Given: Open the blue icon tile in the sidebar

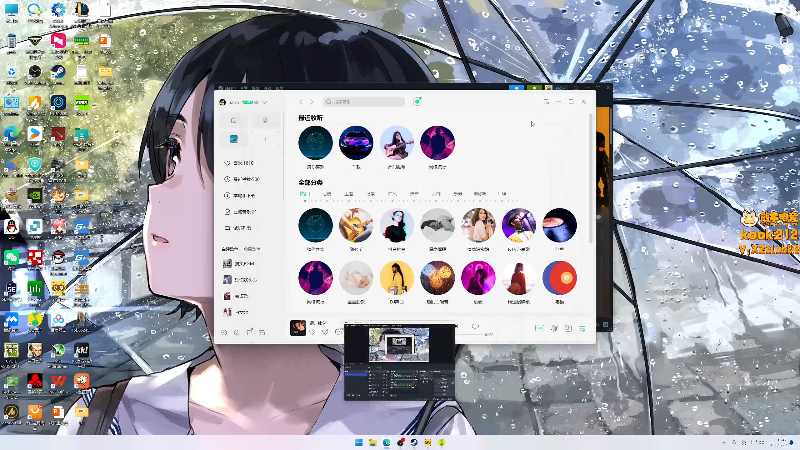Looking at the screenshot, I should 234,139.
